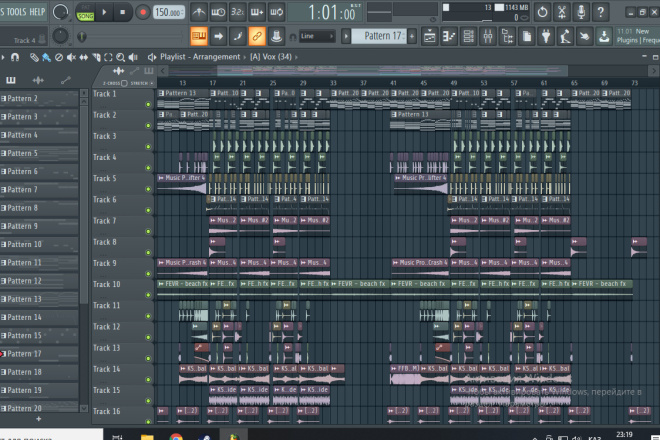The height and width of the screenshot is (440, 660).
Task: Click the download content library icon
Action: pos(604,37)
